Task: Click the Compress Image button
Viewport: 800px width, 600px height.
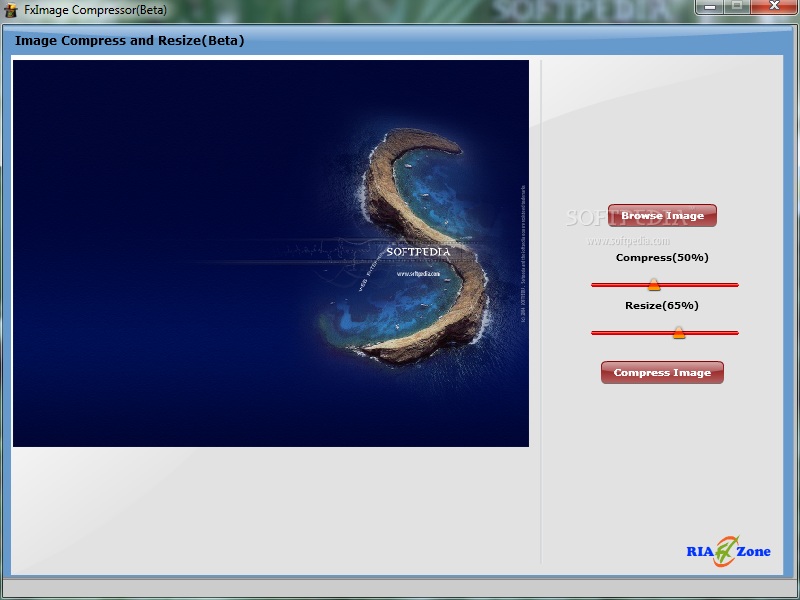Action: 662,372
